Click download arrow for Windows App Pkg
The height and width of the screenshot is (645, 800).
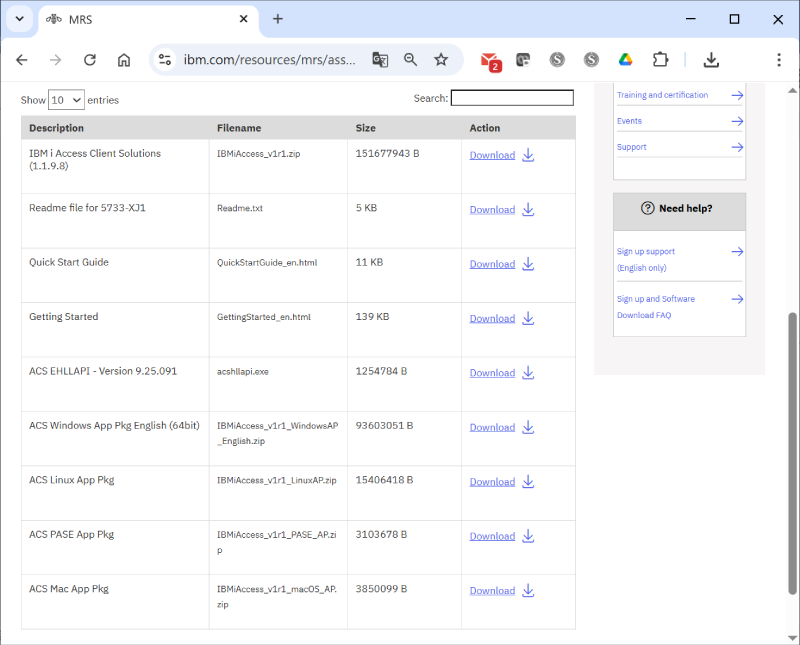click(x=528, y=428)
